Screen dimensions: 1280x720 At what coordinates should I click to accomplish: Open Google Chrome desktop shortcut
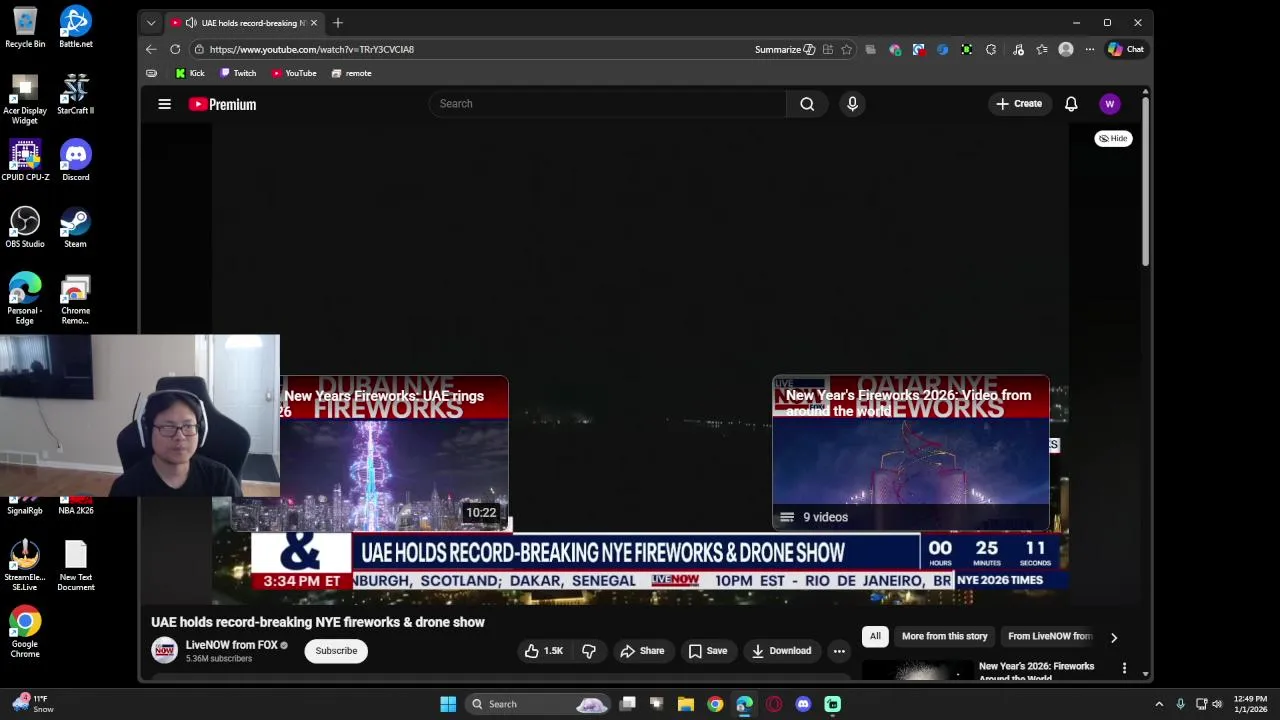(x=25, y=633)
